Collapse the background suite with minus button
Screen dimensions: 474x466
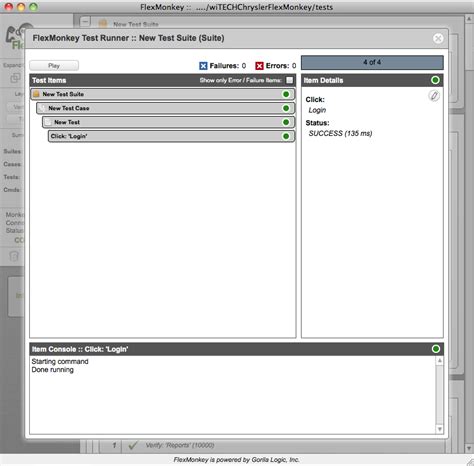85,22
